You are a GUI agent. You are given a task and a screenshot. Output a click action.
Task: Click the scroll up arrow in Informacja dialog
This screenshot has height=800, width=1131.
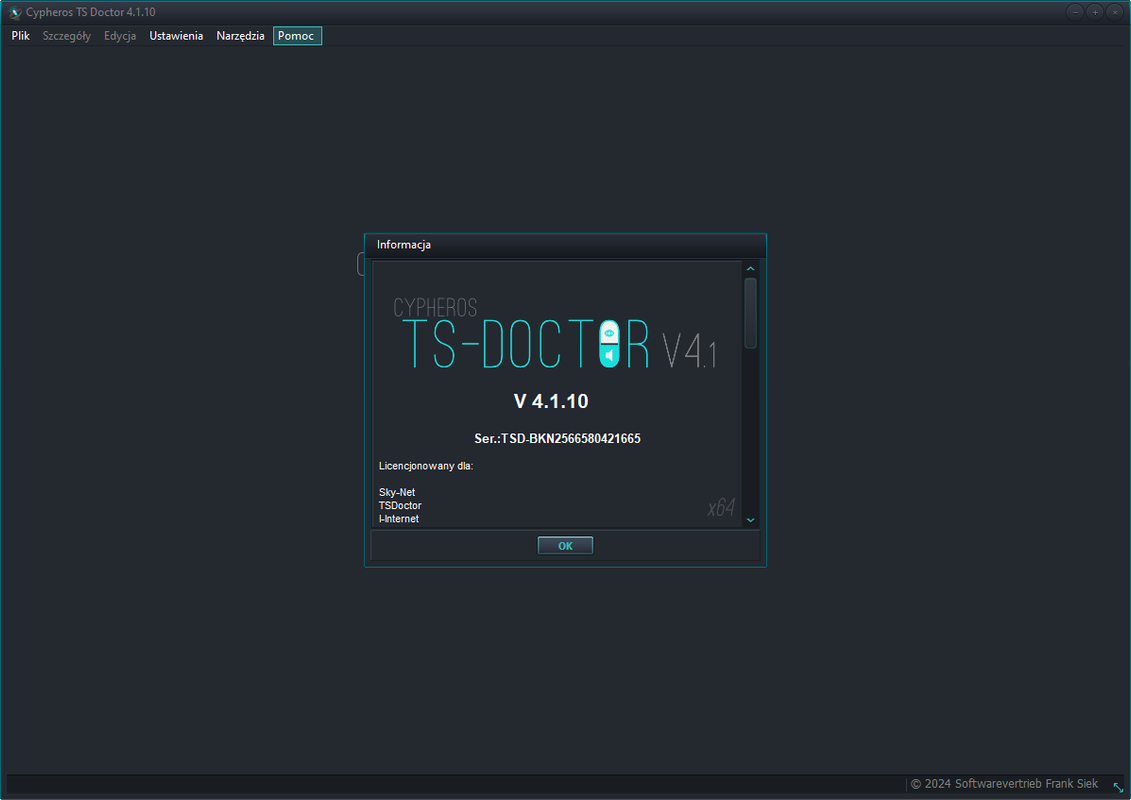tap(750, 269)
